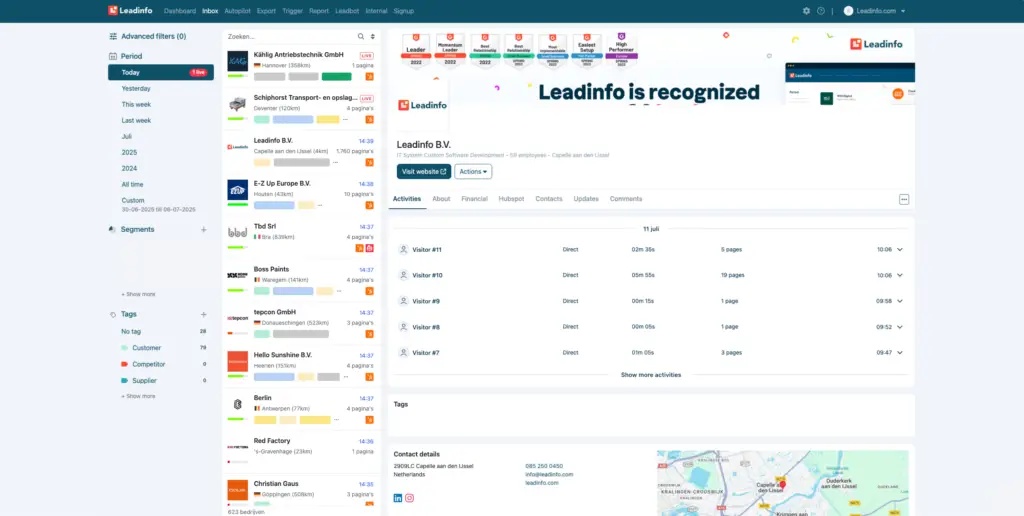Open Leadinfo's Instagram profile icon
Image resolution: width=1024 pixels, height=516 pixels.
click(x=410, y=498)
